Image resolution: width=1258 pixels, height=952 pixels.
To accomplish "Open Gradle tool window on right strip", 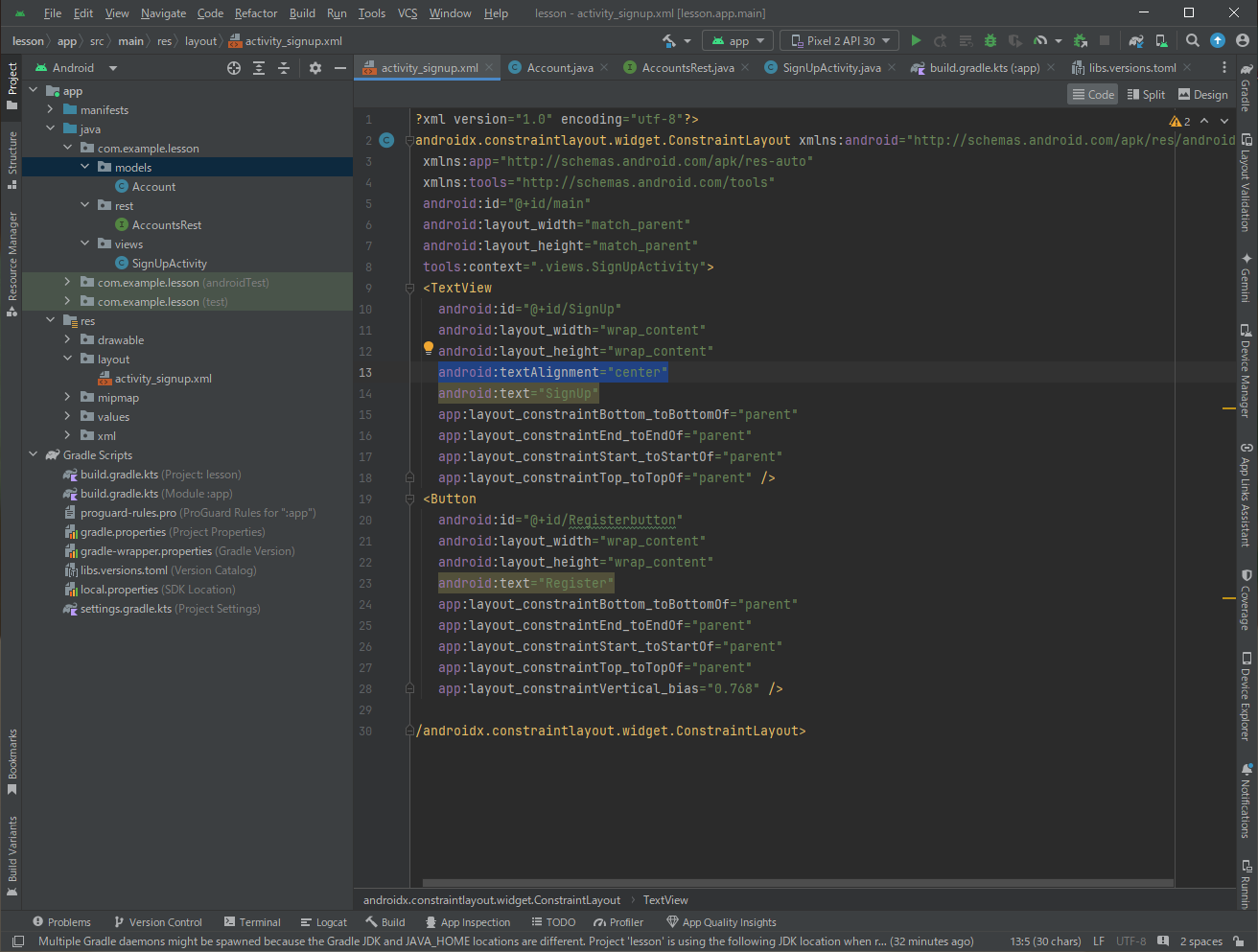I will click(x=1246, y=88).
